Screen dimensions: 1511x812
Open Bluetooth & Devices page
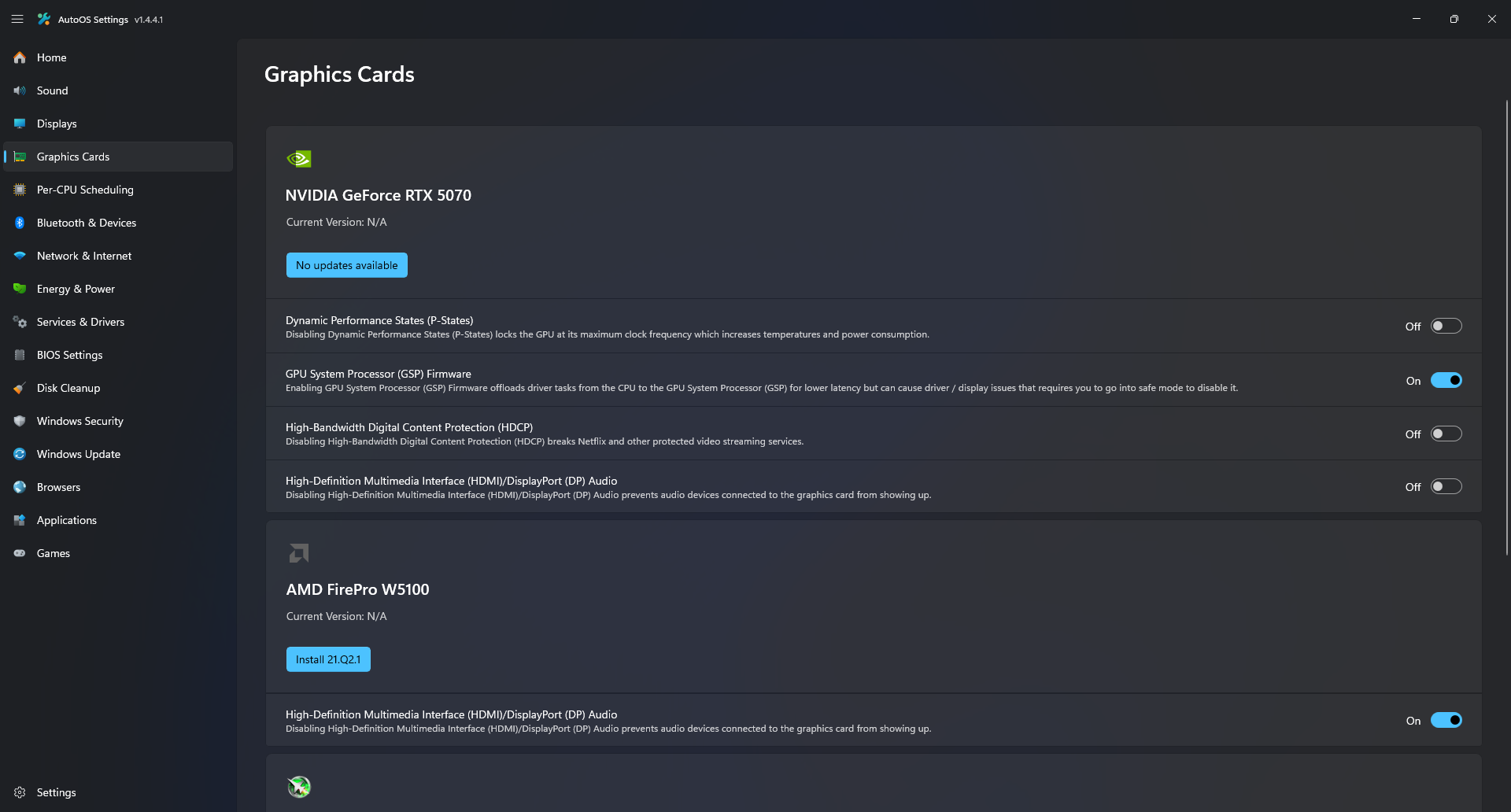coord(118,223)
